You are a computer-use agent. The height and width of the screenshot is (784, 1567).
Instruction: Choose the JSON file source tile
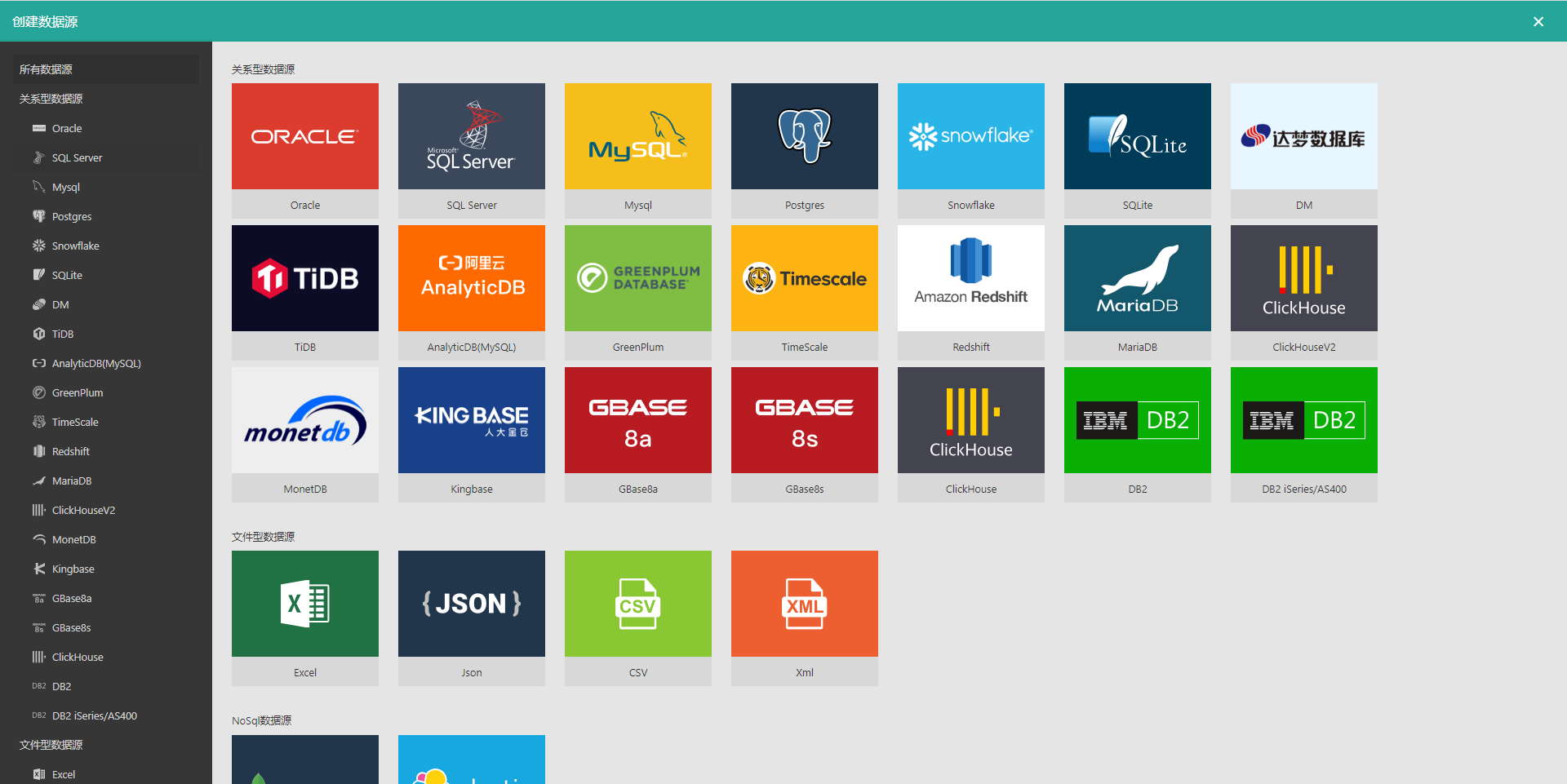coord(472,618)
